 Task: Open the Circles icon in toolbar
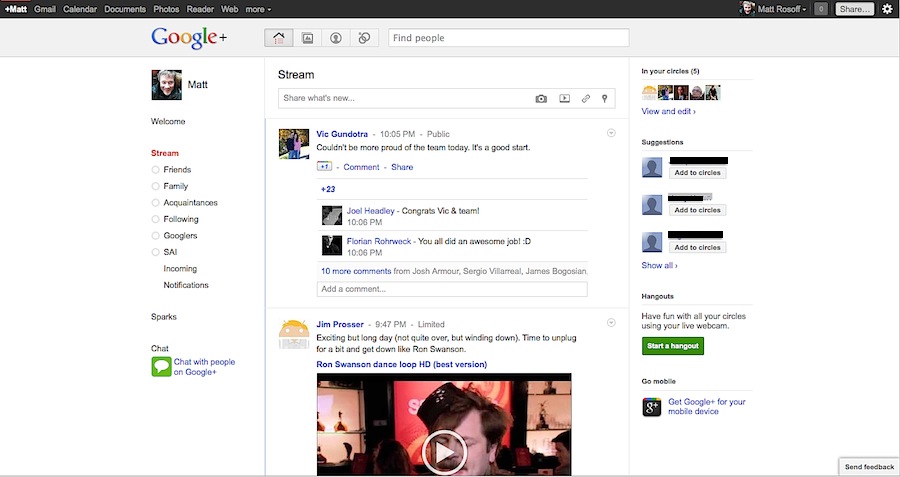(364, 38)
